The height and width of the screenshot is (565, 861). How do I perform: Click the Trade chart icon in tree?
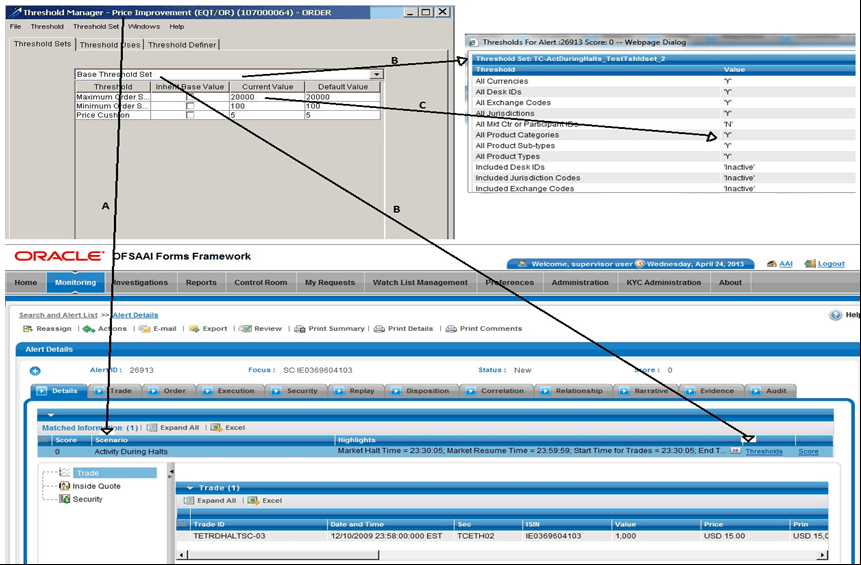(x=65, y=472)
